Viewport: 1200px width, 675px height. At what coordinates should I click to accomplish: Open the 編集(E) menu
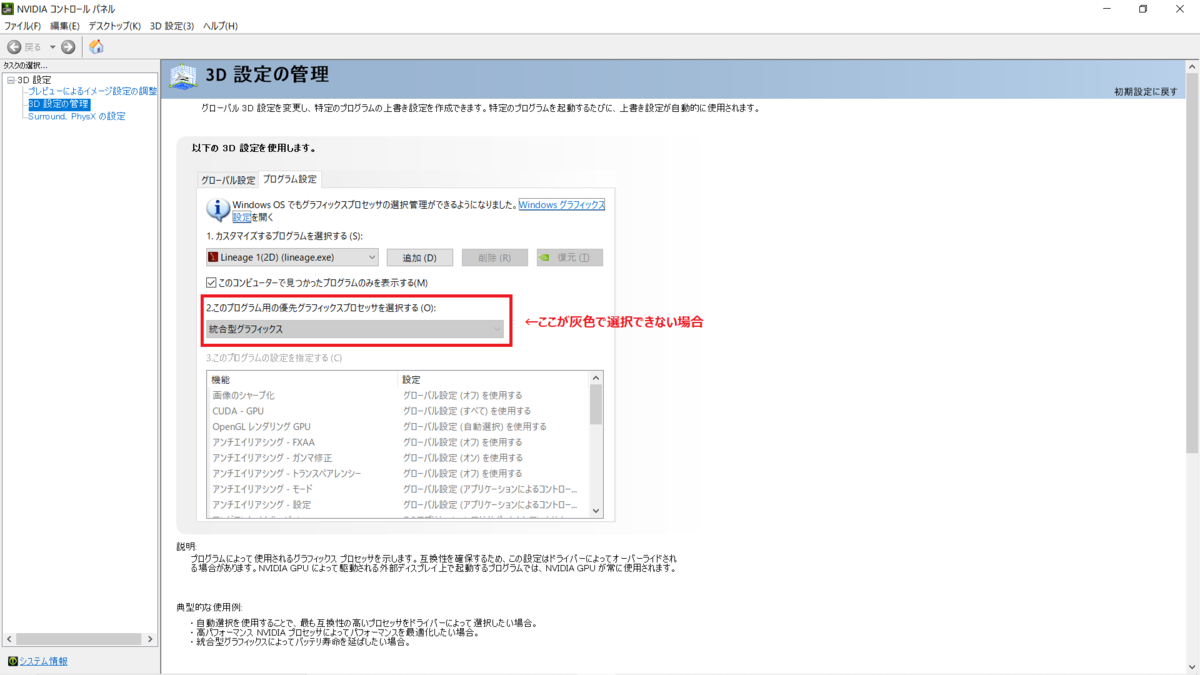(x=65, y=26)
